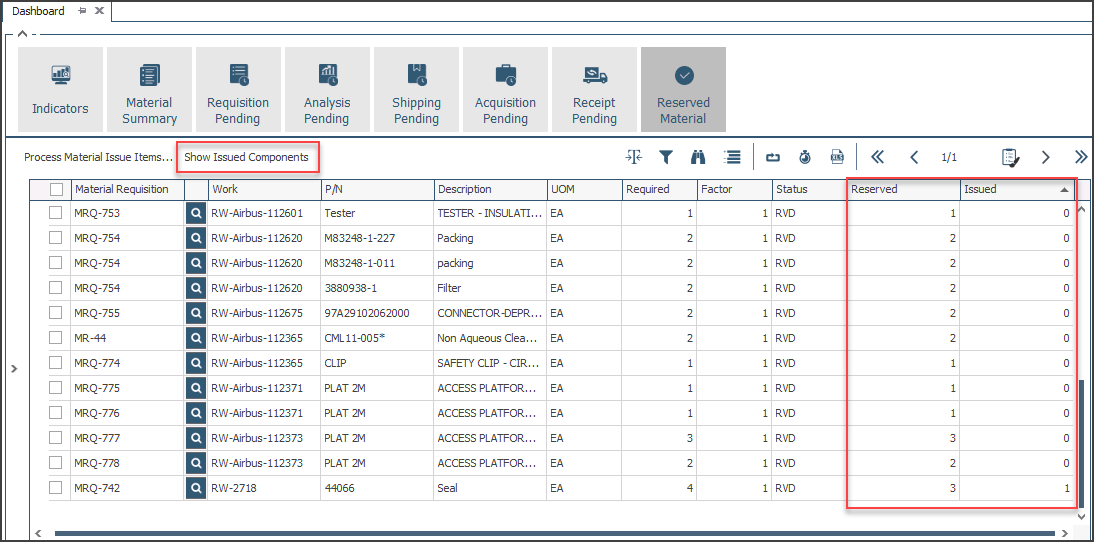This screenshot has height=542, width=1097.
Task: Click the vertical scrollbar thumb
Action: [x=1082, y=443]
